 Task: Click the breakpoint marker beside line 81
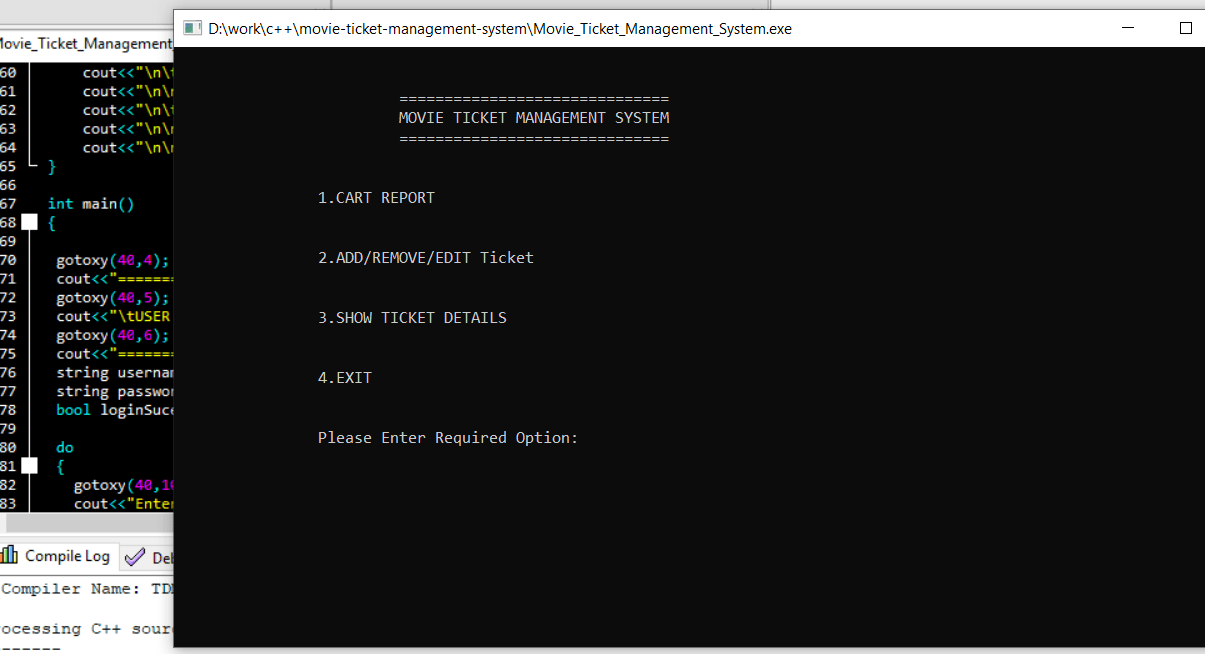(x=29, y=465)
